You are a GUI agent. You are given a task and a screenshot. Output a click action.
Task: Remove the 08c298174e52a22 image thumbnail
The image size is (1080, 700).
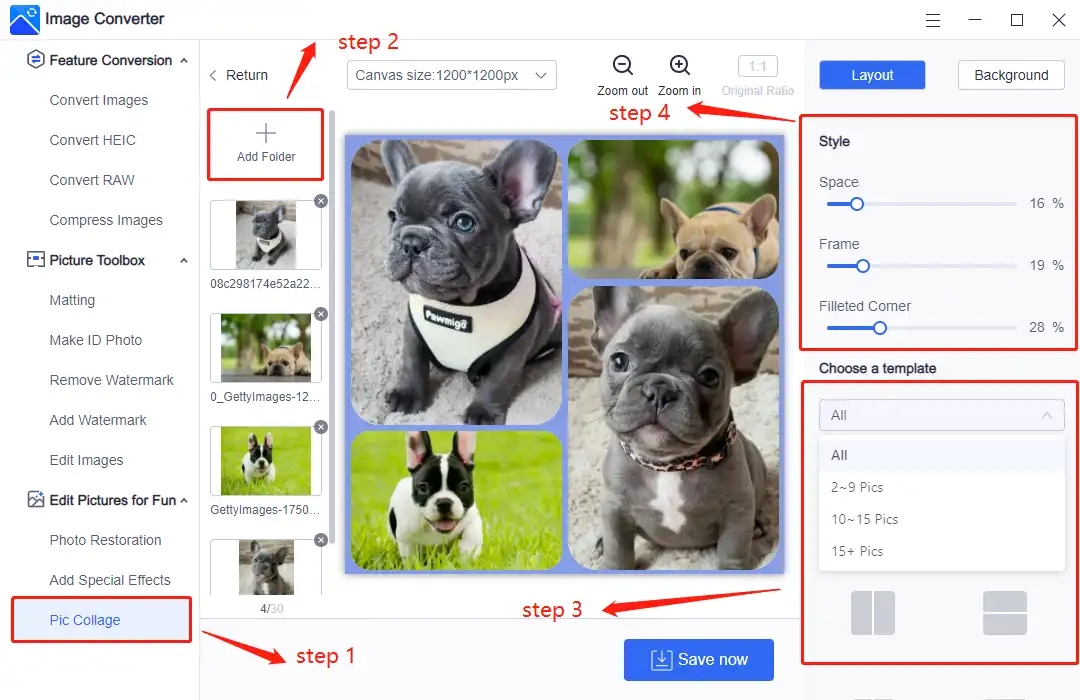320,200
